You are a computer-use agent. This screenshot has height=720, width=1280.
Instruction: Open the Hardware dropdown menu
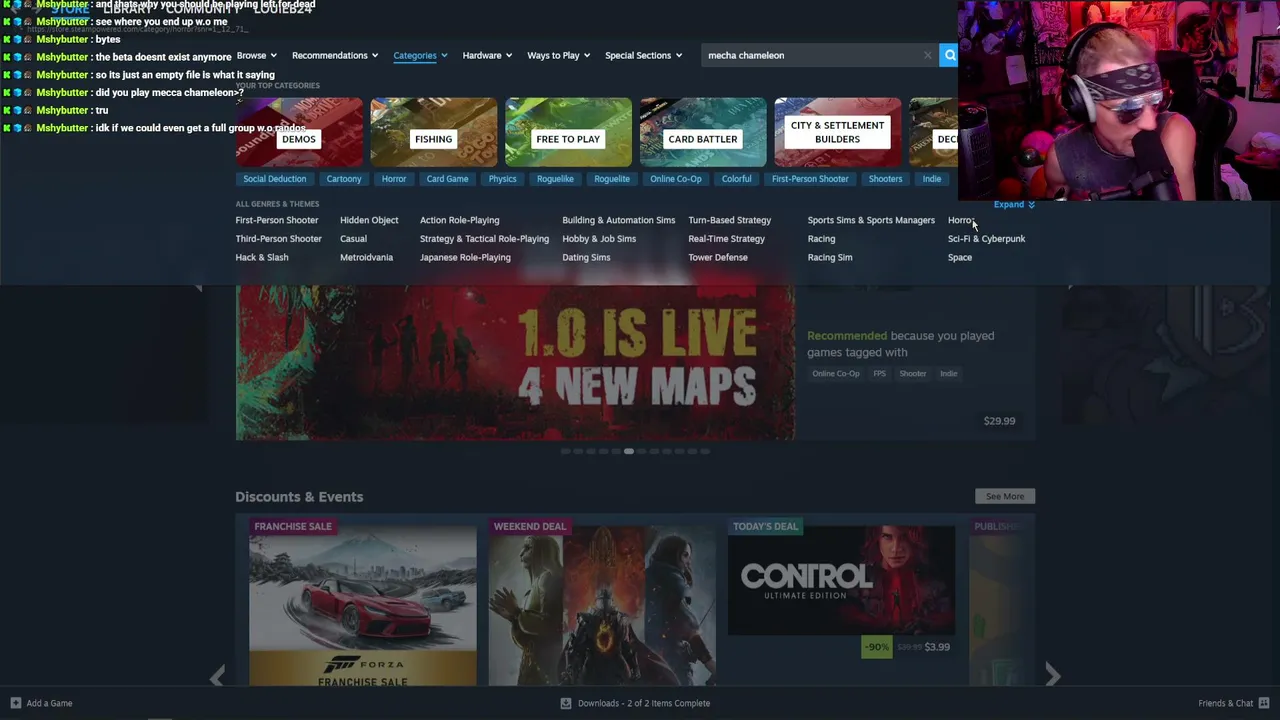click(487, 55)
